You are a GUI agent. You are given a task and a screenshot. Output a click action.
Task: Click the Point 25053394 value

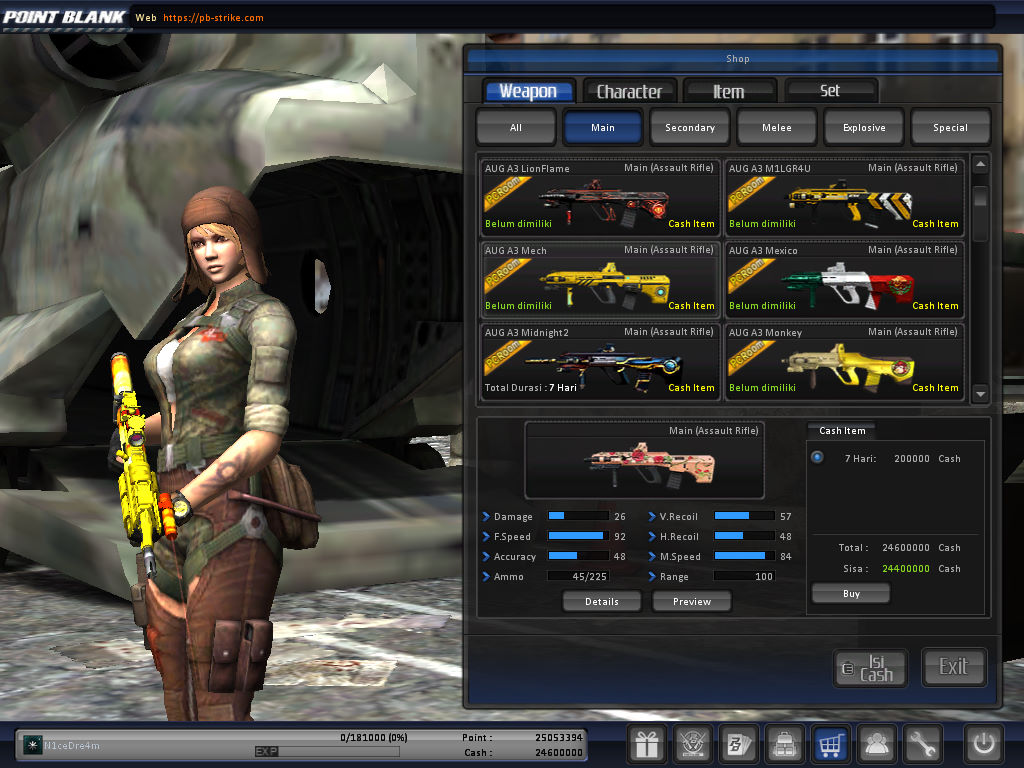[x=558, y=737]
